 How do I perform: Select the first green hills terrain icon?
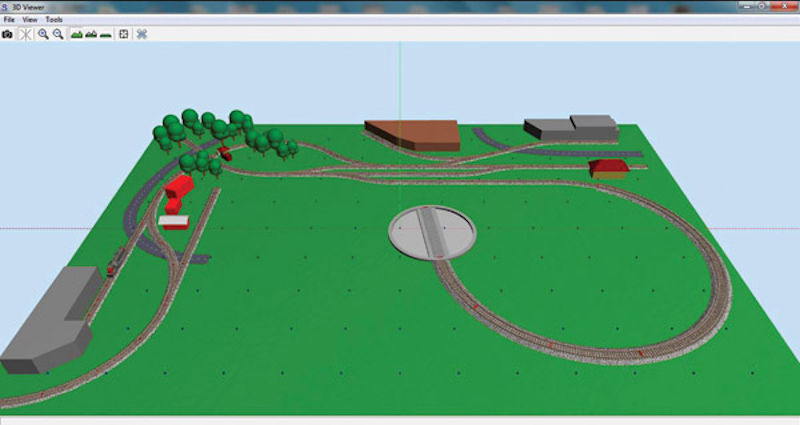(x=76, y=34)
